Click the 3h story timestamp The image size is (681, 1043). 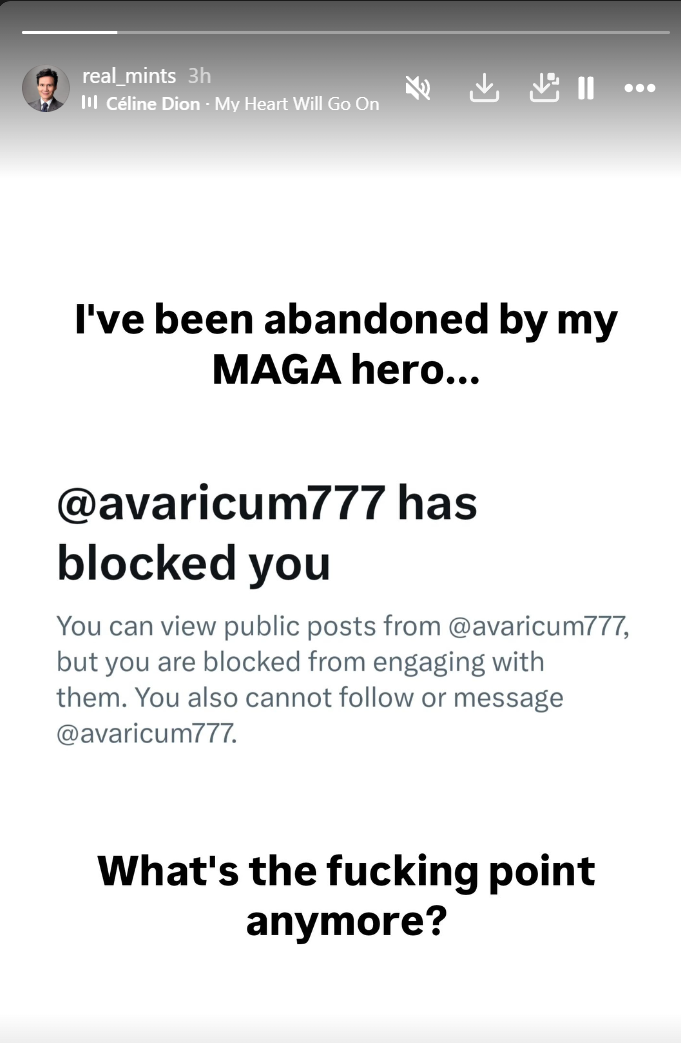pyautogui.click(x=199, y=76)
